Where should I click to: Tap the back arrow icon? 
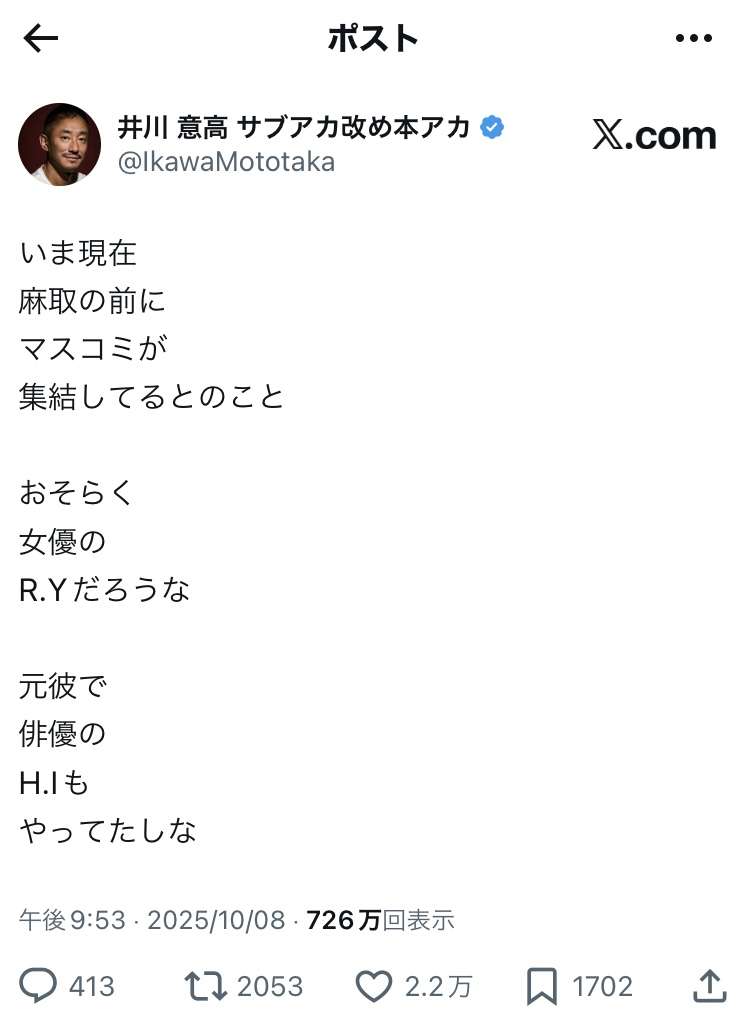41,38
